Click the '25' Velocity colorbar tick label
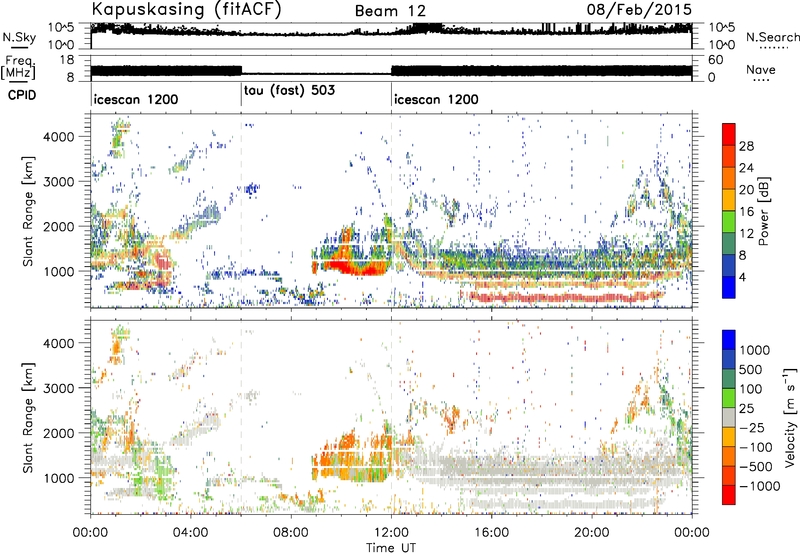 (x=747, y=408)
